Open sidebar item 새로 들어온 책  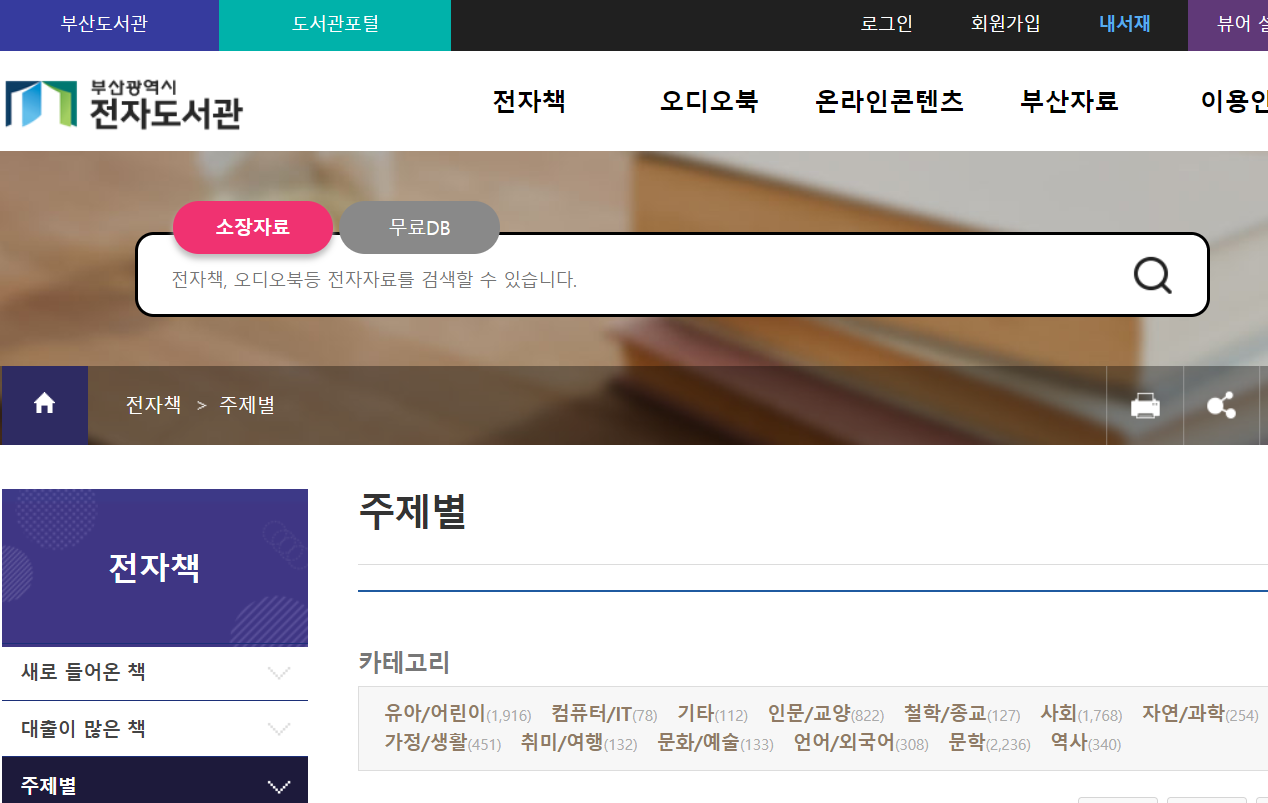pos(155,672)
